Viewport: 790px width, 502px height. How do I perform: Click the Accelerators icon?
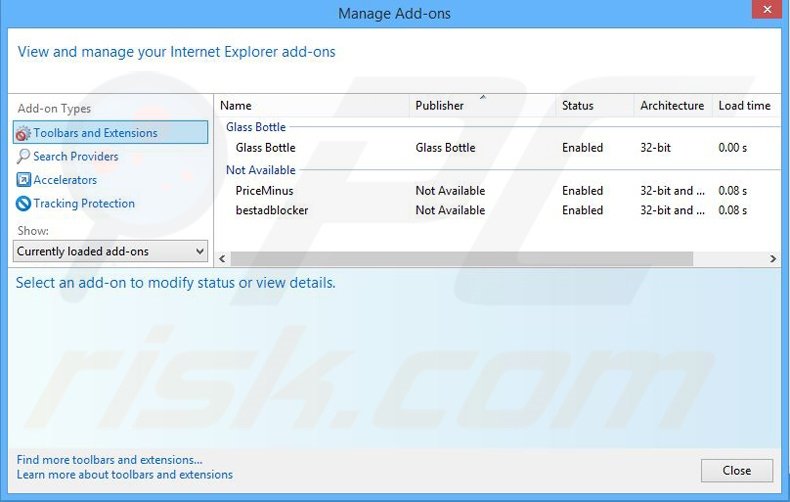click(24, 180)
